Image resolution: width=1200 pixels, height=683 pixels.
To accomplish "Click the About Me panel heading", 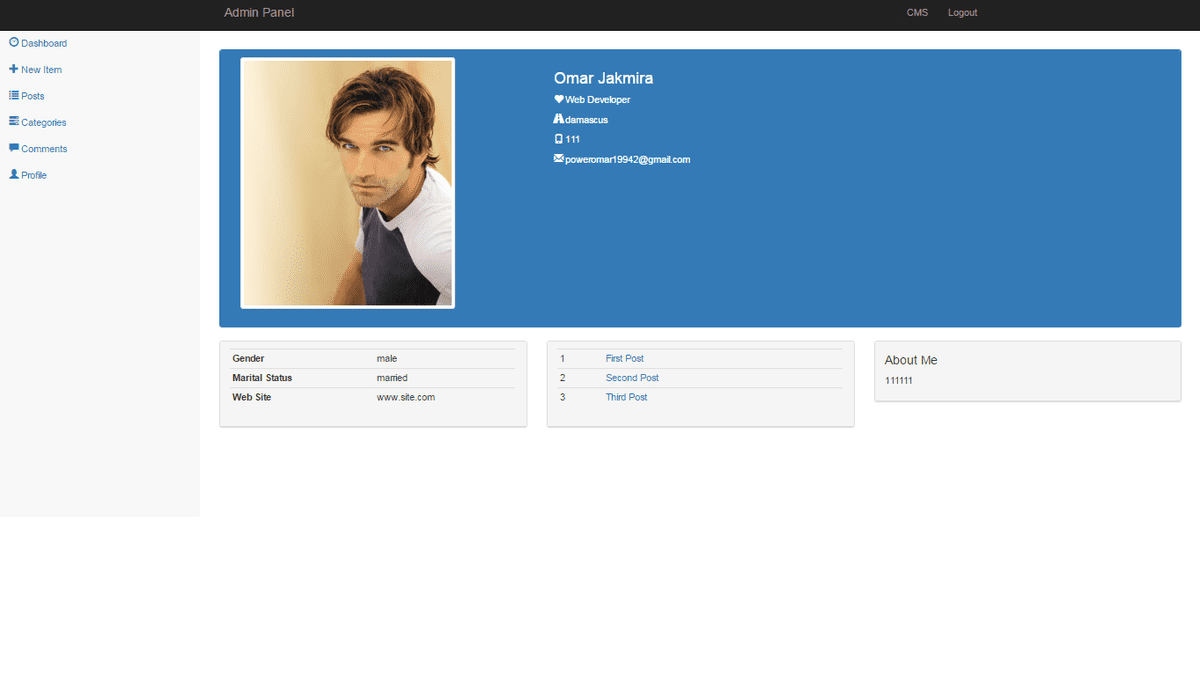I will [911, 360].
